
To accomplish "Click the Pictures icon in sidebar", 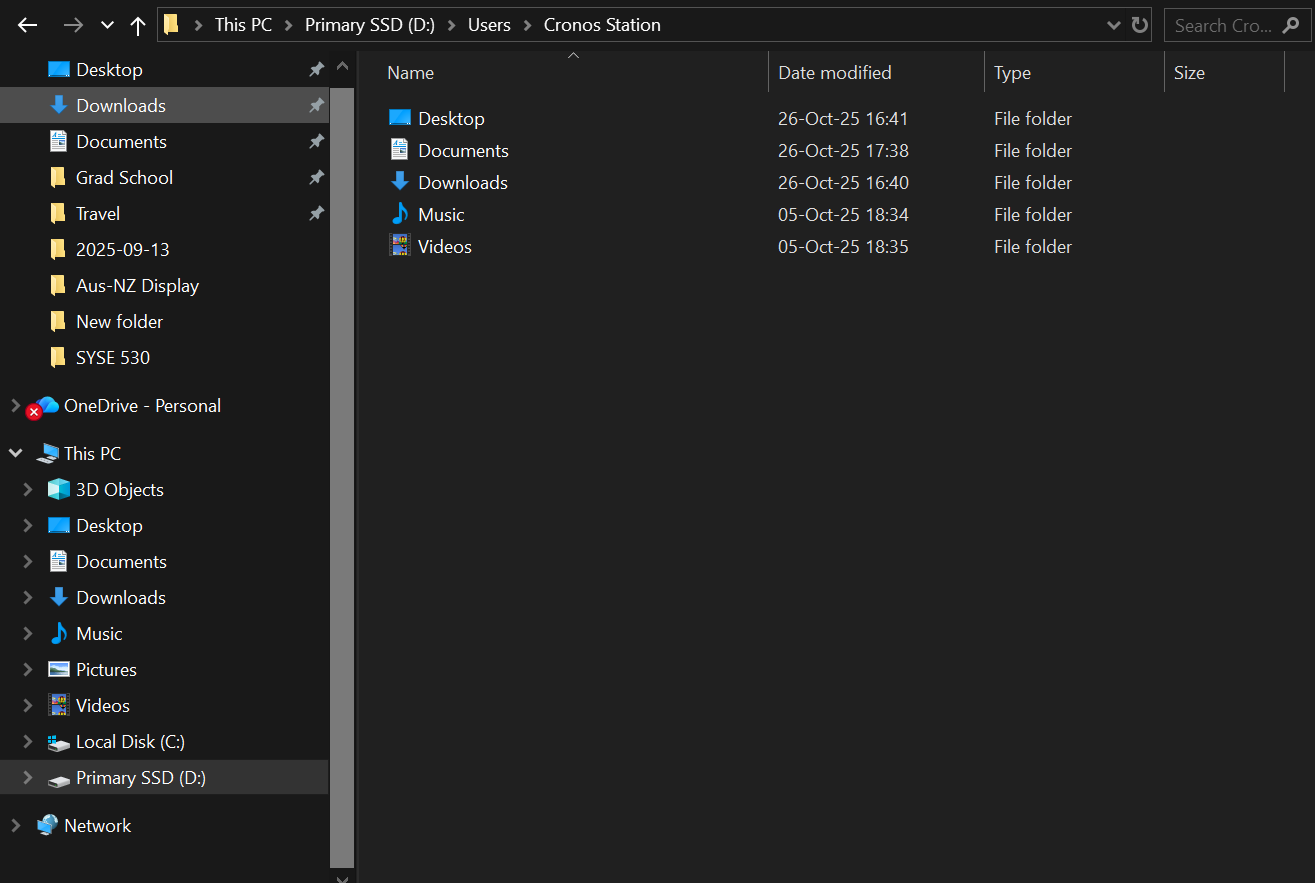I will (59, 669).
